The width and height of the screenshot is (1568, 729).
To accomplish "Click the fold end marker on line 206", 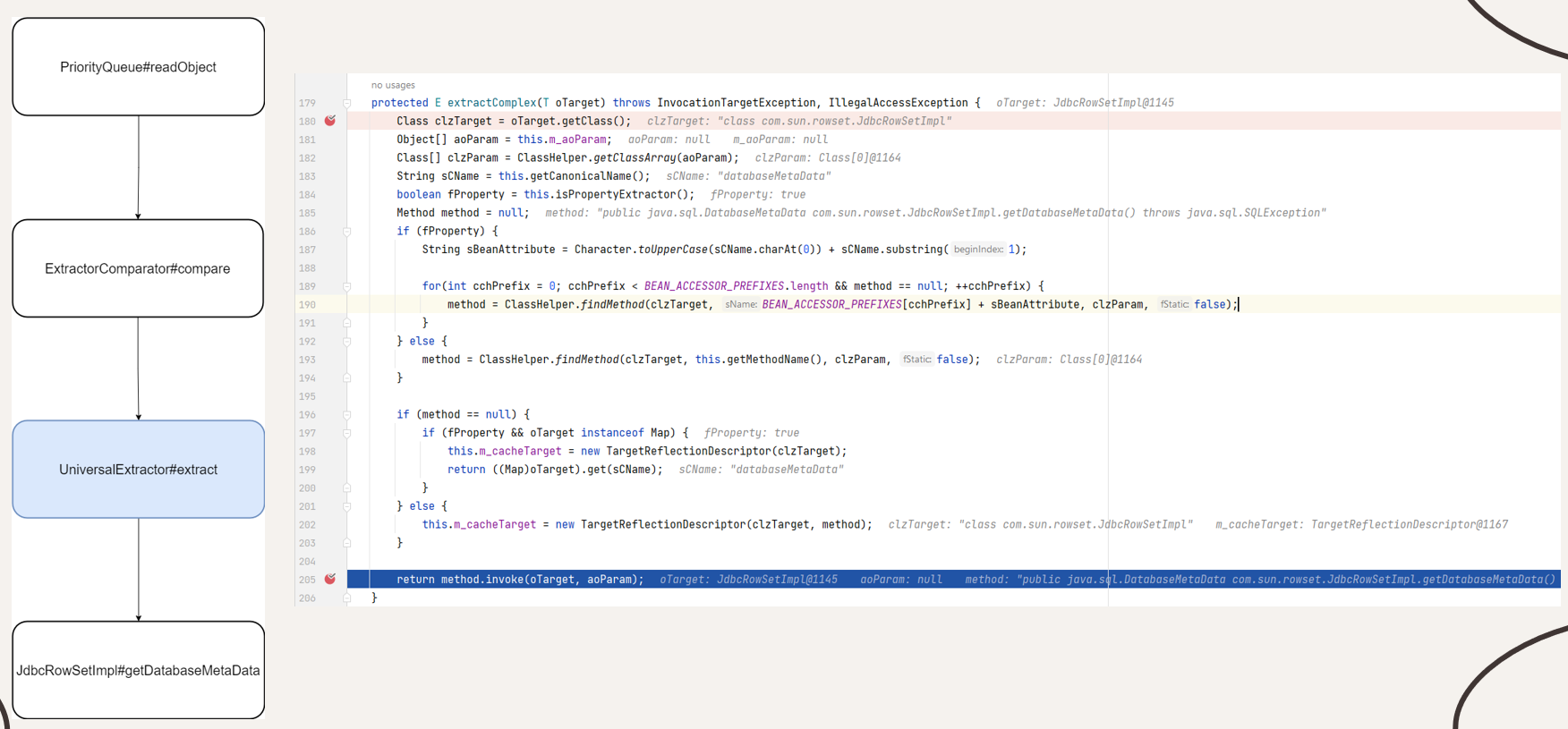I will [x=347, y=598].
